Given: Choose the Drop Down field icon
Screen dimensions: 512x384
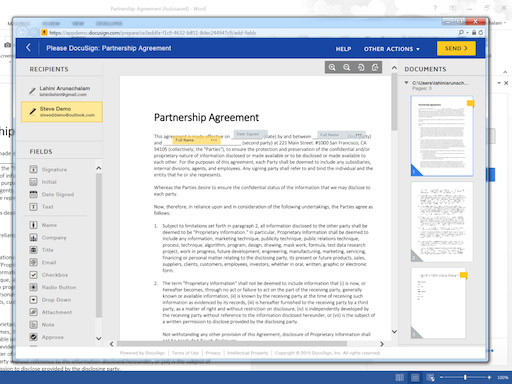Looking at the screenshot, I should pos(33,300).
